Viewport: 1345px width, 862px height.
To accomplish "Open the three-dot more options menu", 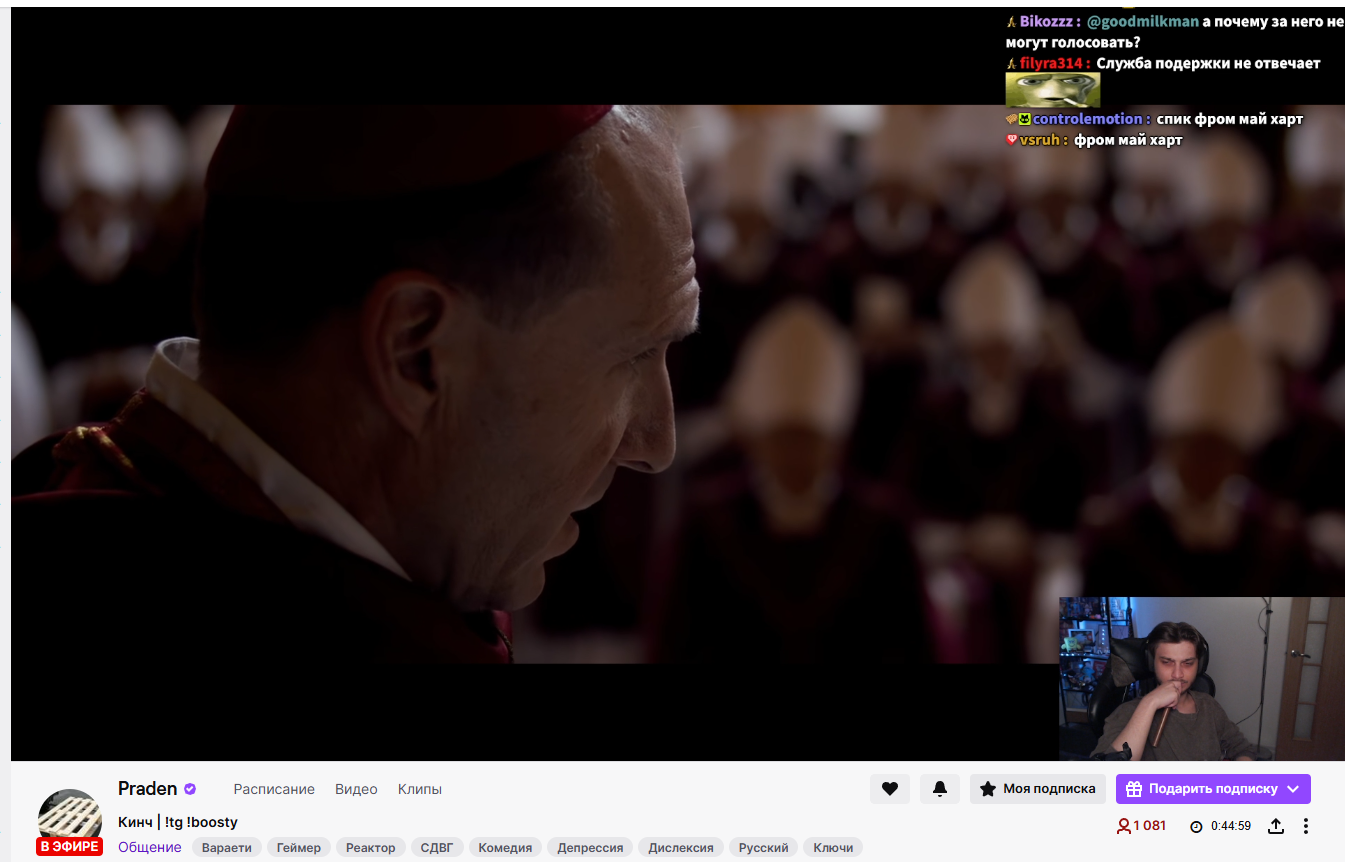I will click(1306, 826).
